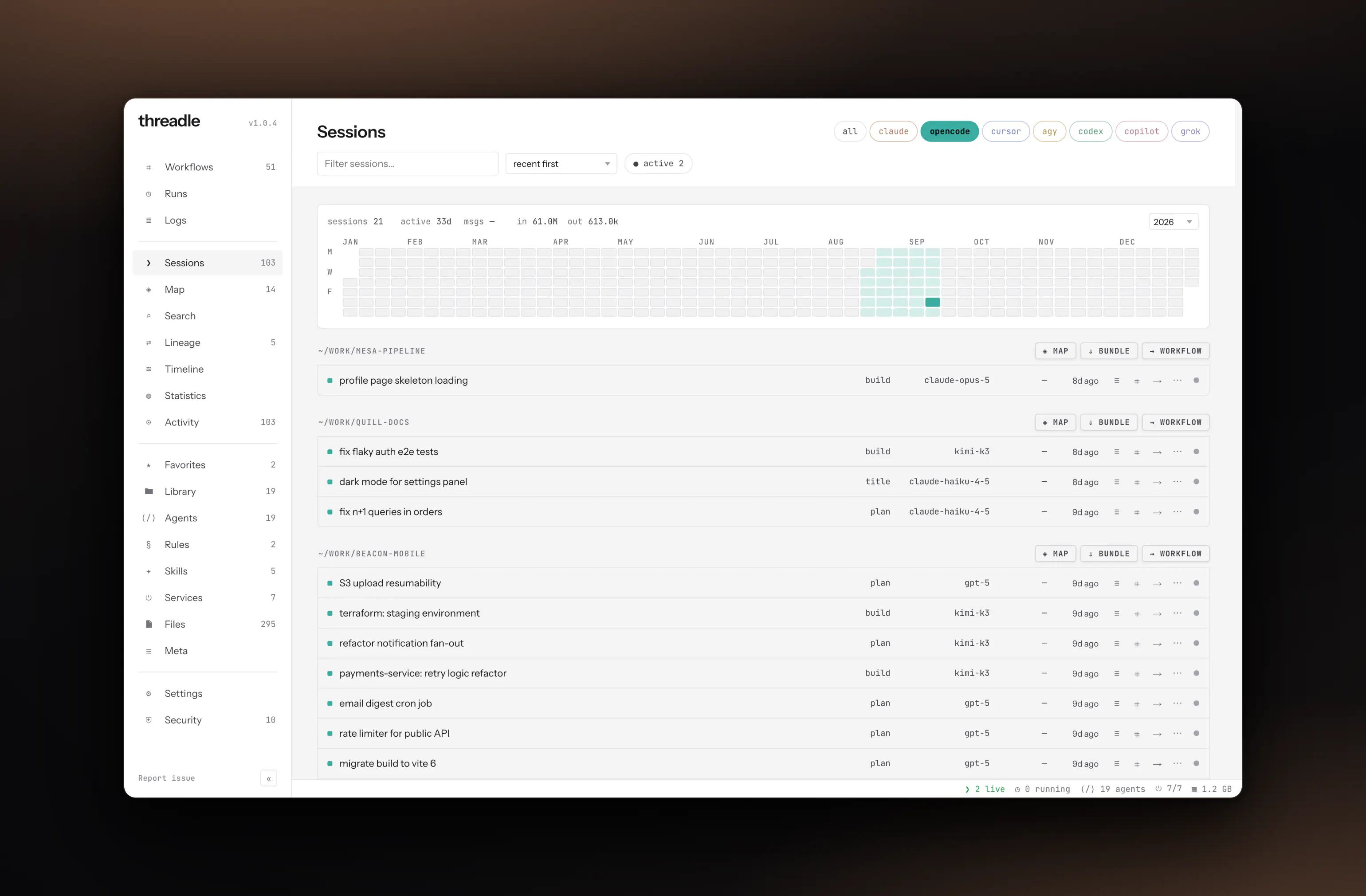Click arrow icon on terraform: staging environment row
The image size is (1366, 896).
pyautogui.click(x=1157, y=613)
